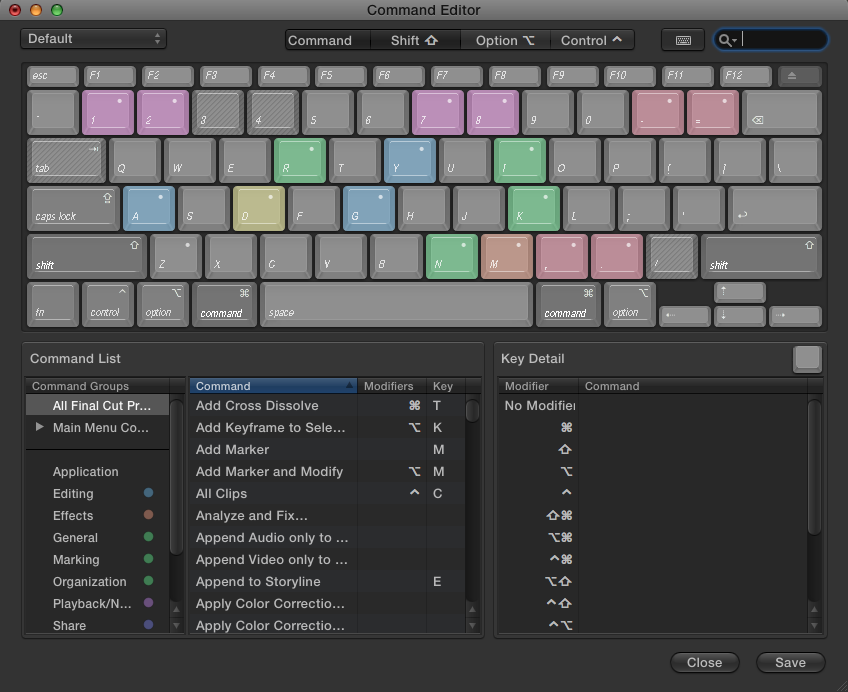Select Add Cross Dissolve command row
The width and height of the screenshot is (848, 692).
[x=257, y=405]
